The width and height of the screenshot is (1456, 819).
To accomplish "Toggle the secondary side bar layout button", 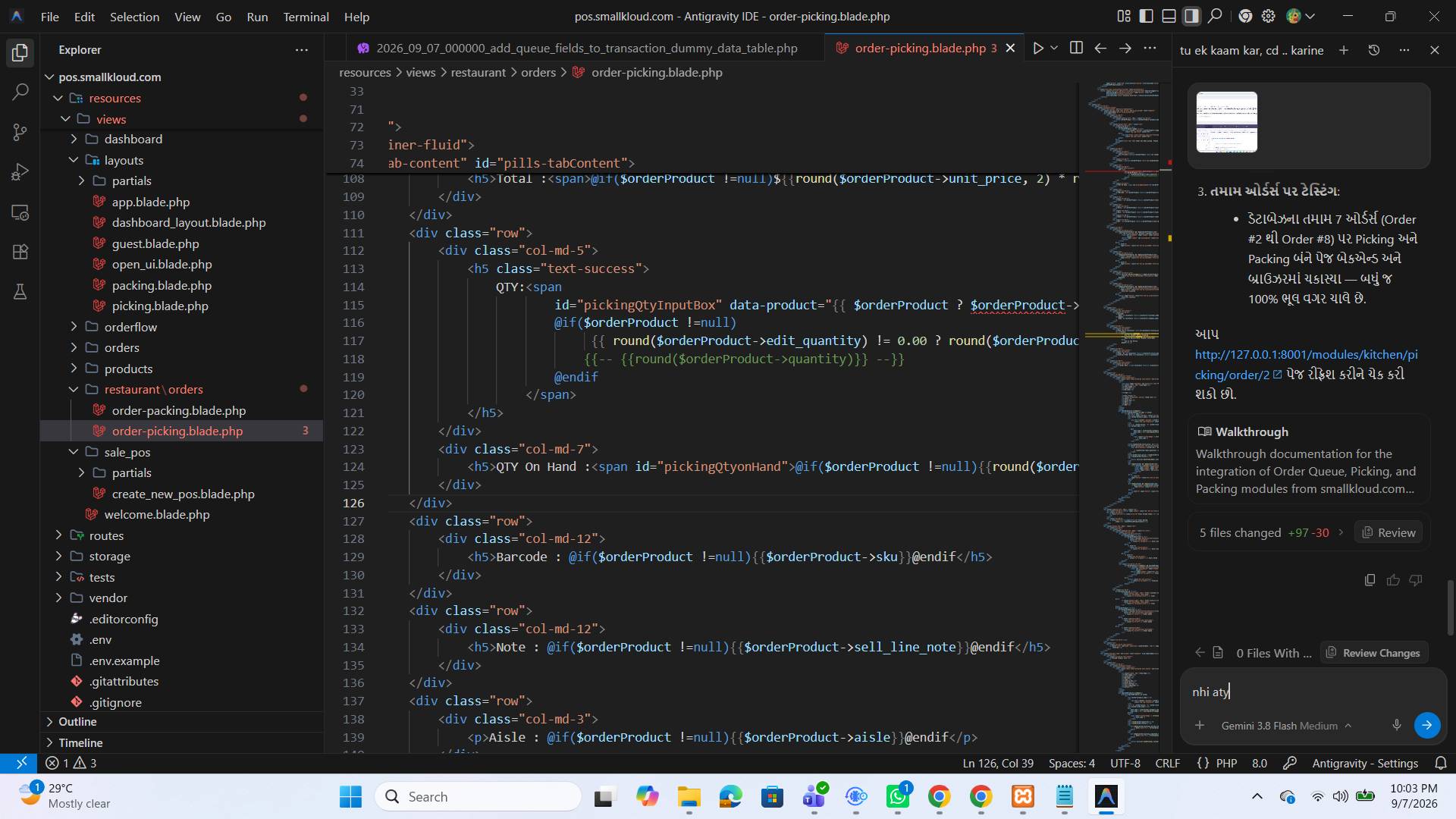I will [1192, 16].
